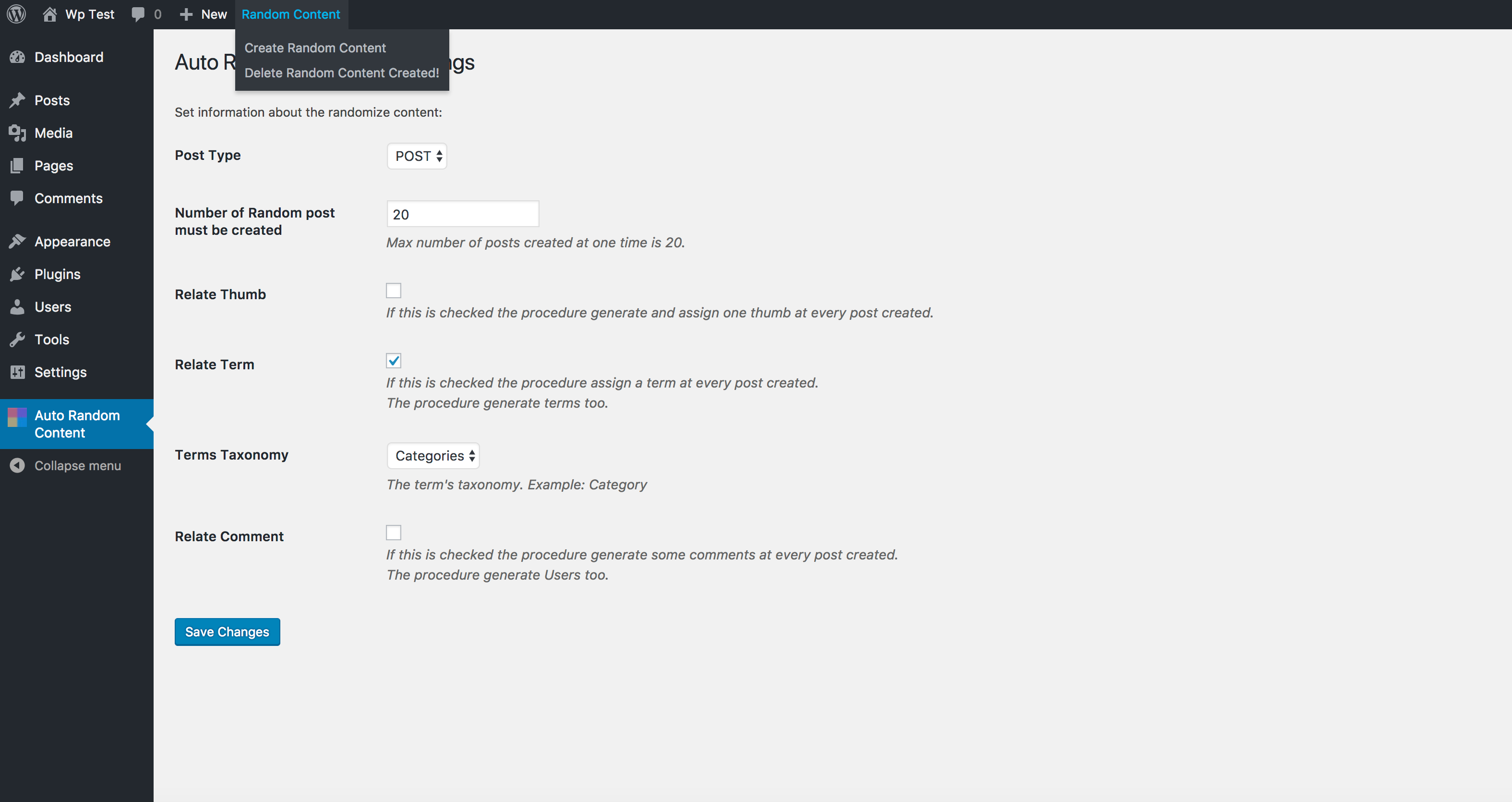This screenshot has width=1512, height=802.
Task: Open the Post Type dropdown
Action: tap(417, 156)
